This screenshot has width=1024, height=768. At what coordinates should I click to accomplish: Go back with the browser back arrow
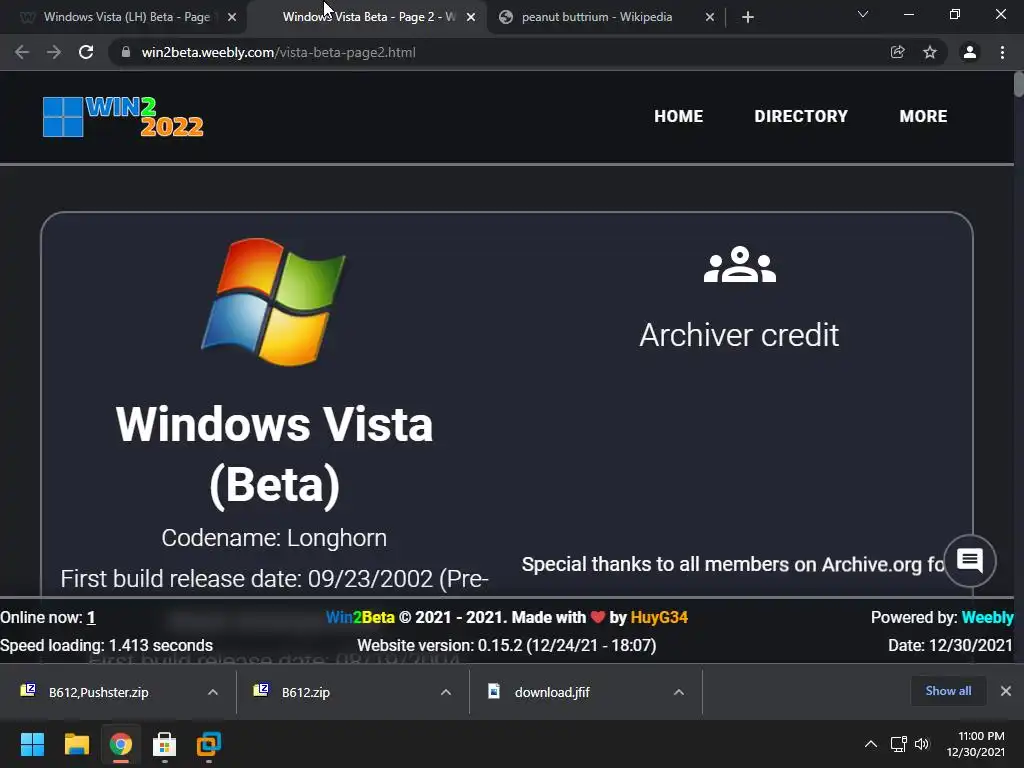(x=22, y=52)
